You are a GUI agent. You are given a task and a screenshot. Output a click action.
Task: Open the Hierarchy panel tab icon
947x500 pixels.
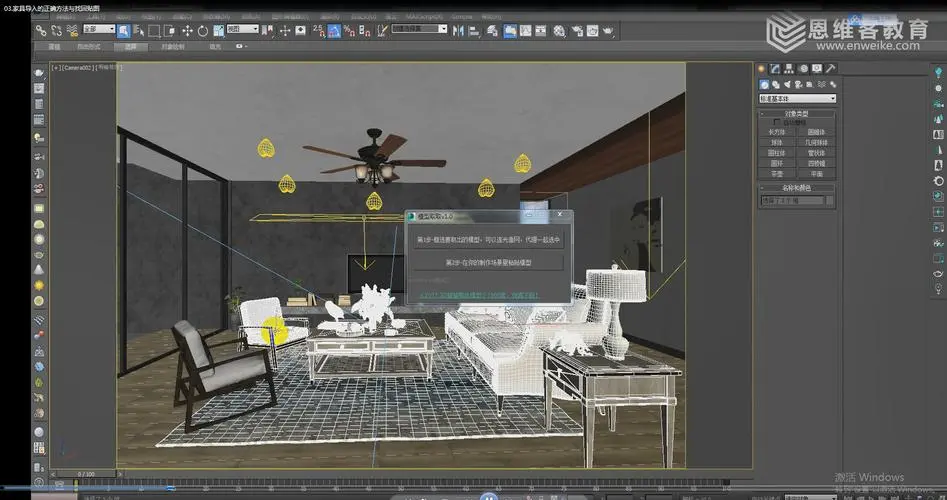789,69
